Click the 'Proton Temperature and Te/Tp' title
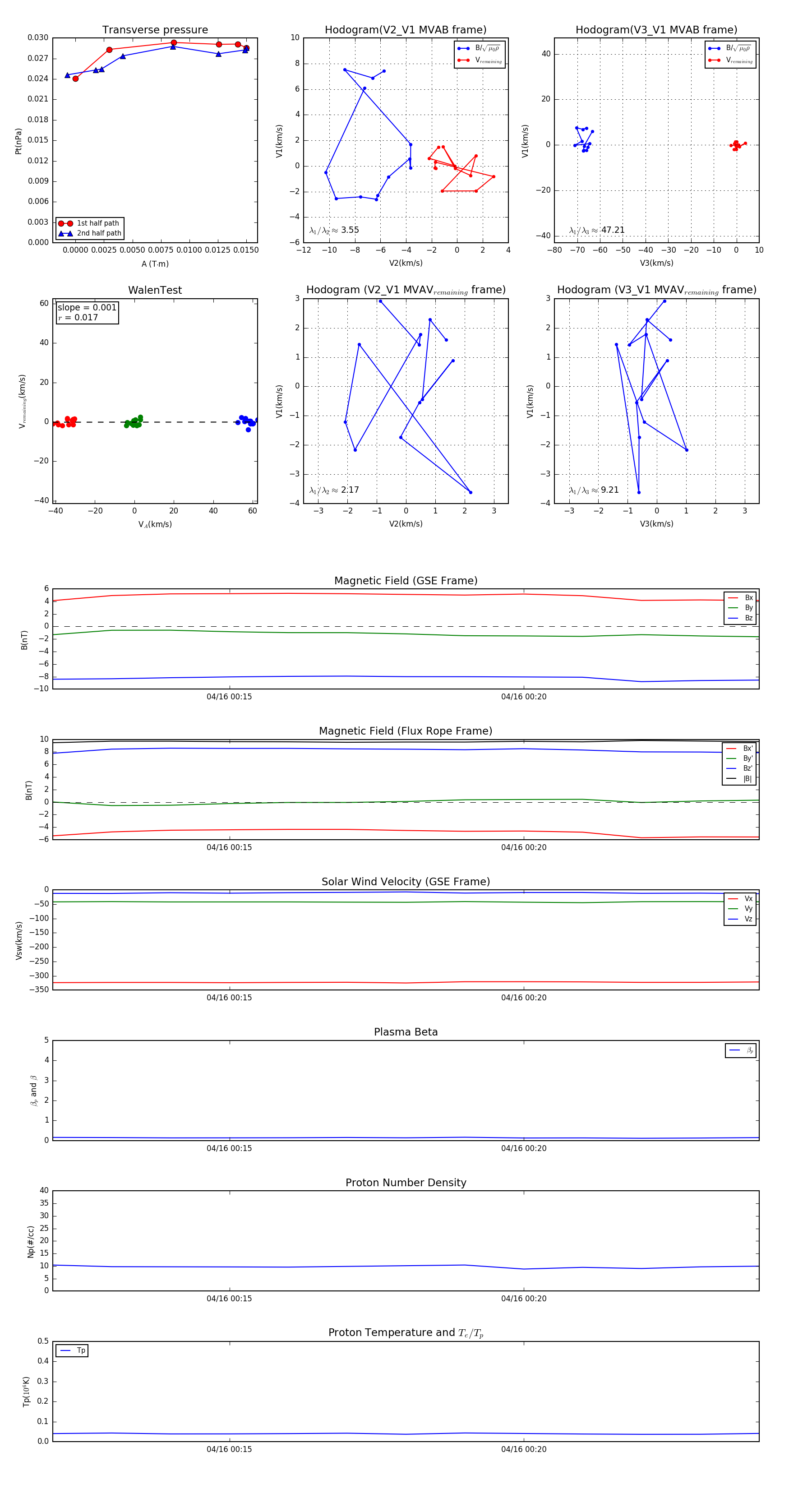812x1489 pixels. pos(406,1333)
